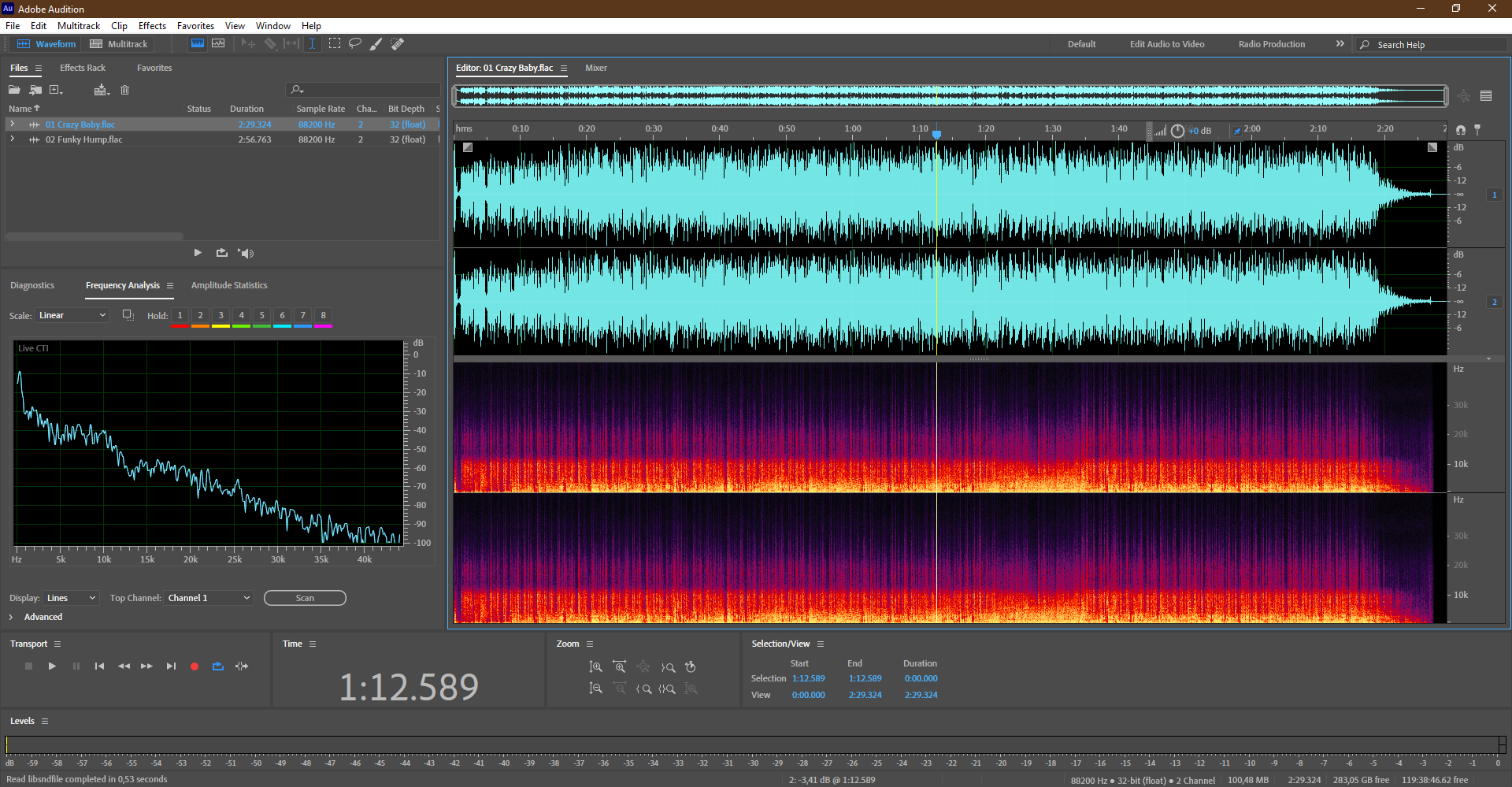Screen dimensions: 1512x787
Task: Click Zoom to Time stopwatch icon
Action: 691,667
